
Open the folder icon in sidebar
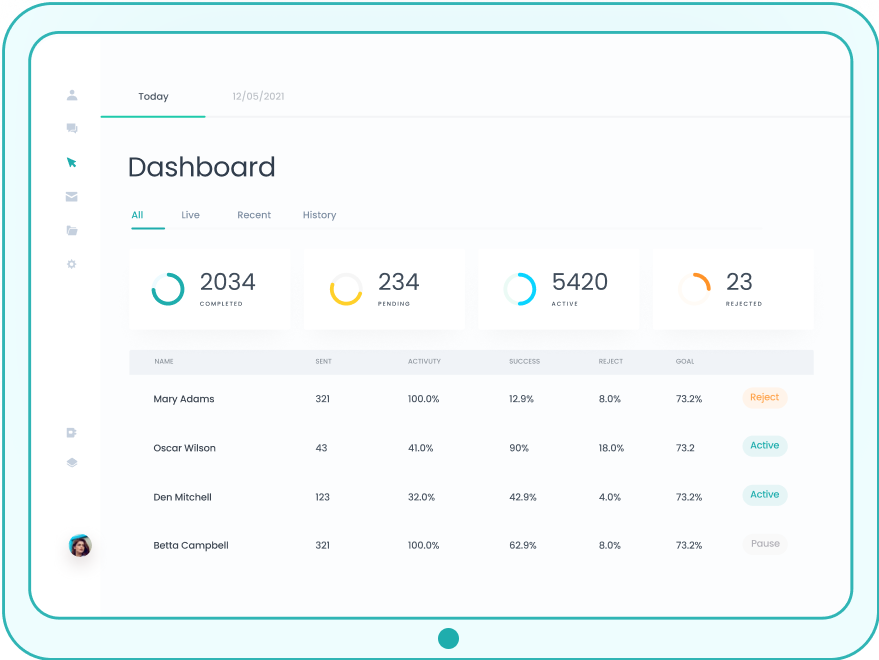(x=72, y=231)
